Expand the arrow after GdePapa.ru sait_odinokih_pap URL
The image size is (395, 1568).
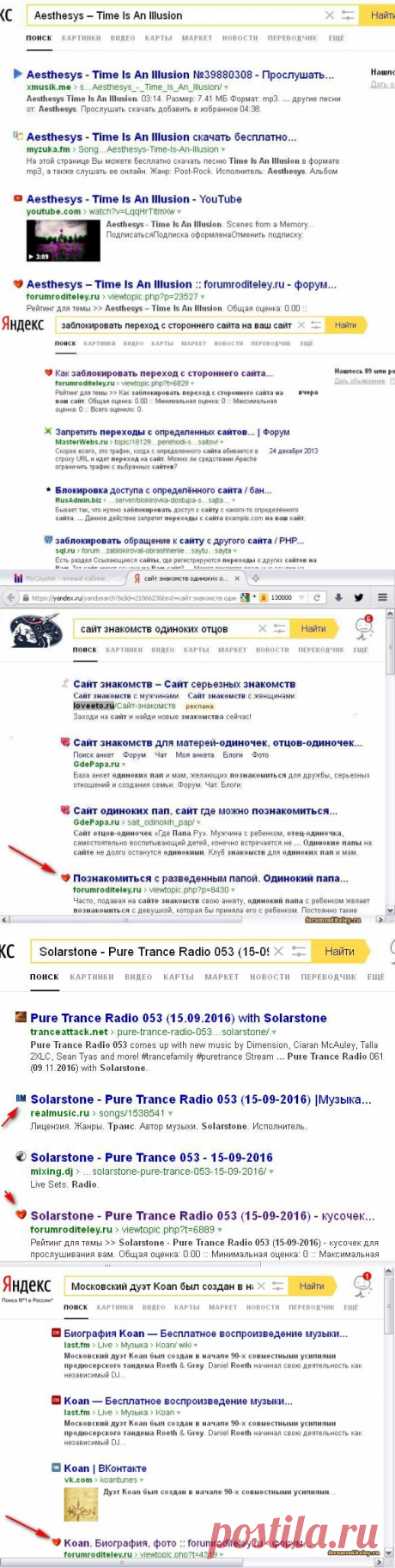tap(197, 822)
